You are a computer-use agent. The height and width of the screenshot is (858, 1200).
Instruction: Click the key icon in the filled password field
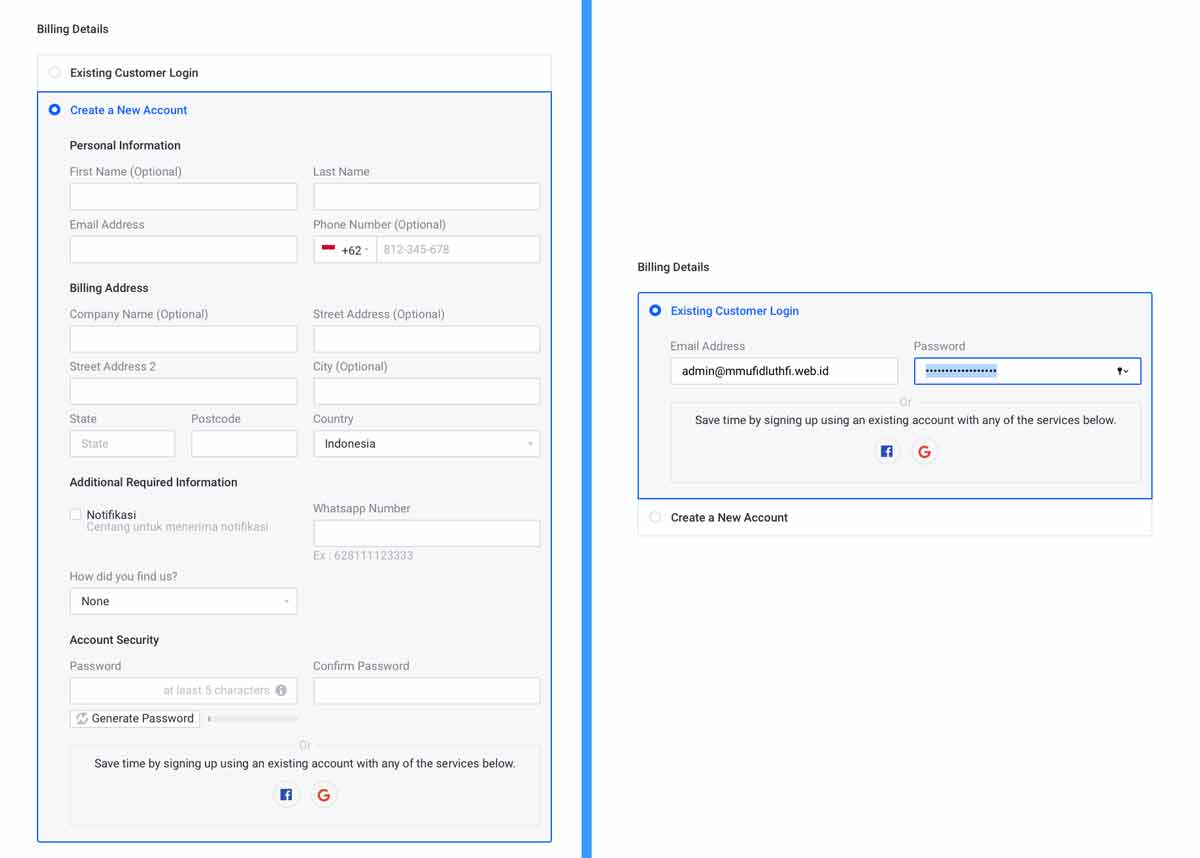[x=1122, y=371]
